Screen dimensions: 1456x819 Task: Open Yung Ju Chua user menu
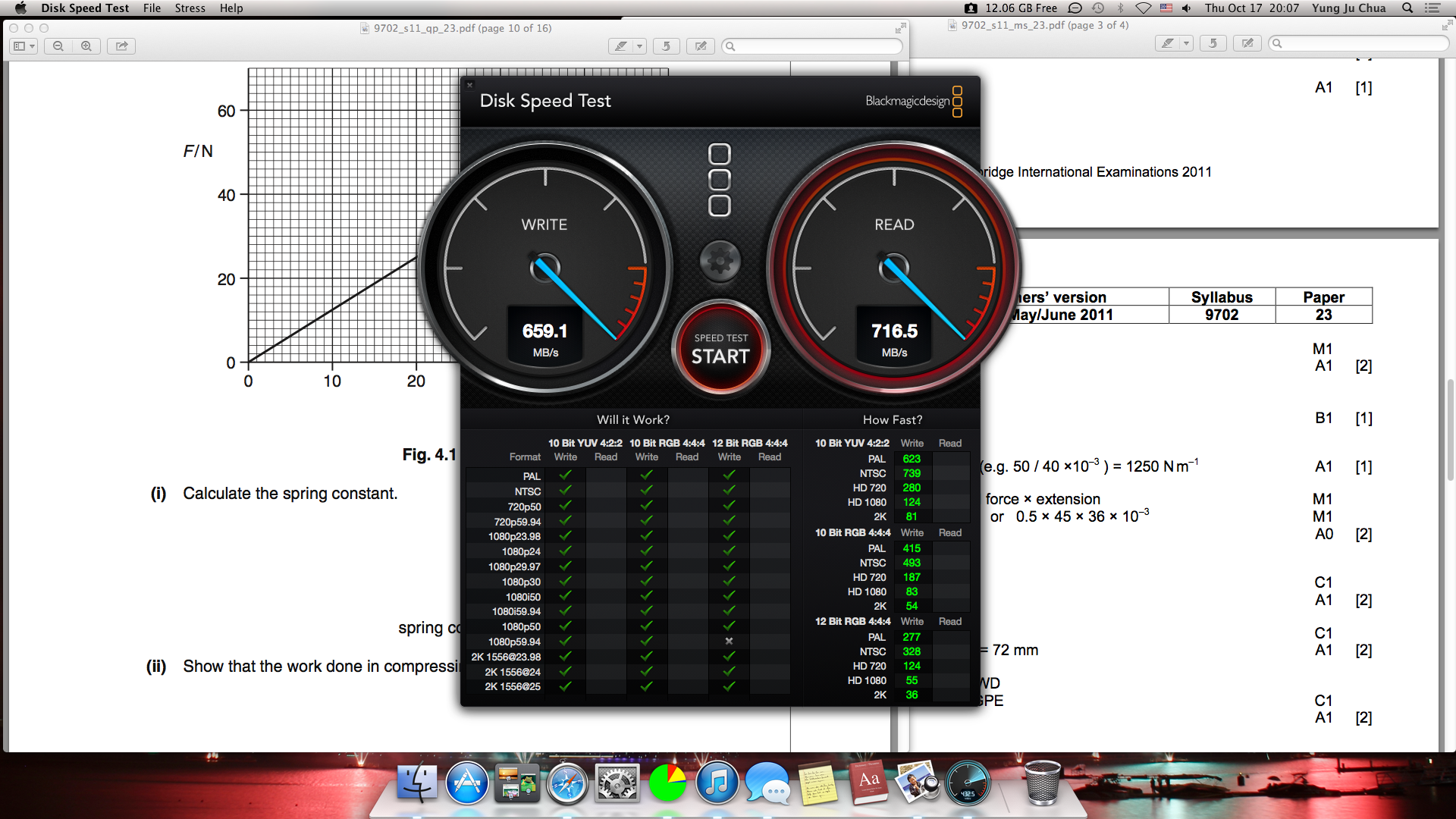(x=1348, y=8)
